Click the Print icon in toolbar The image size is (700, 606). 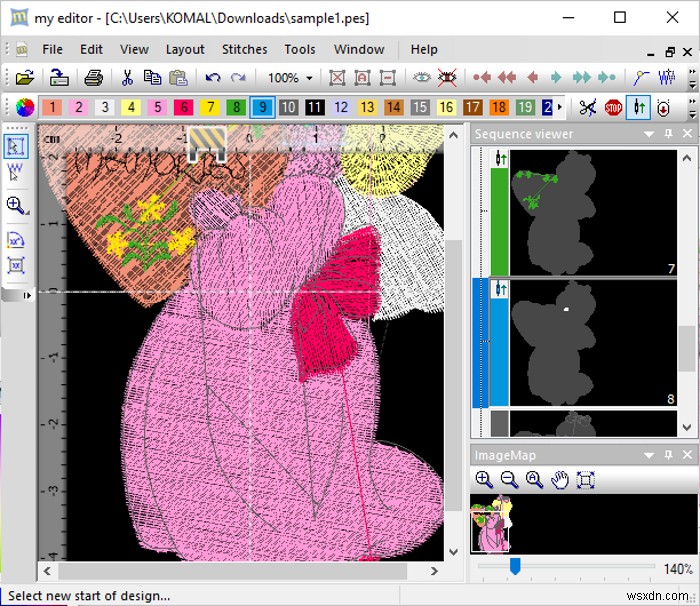coord(93,77)
